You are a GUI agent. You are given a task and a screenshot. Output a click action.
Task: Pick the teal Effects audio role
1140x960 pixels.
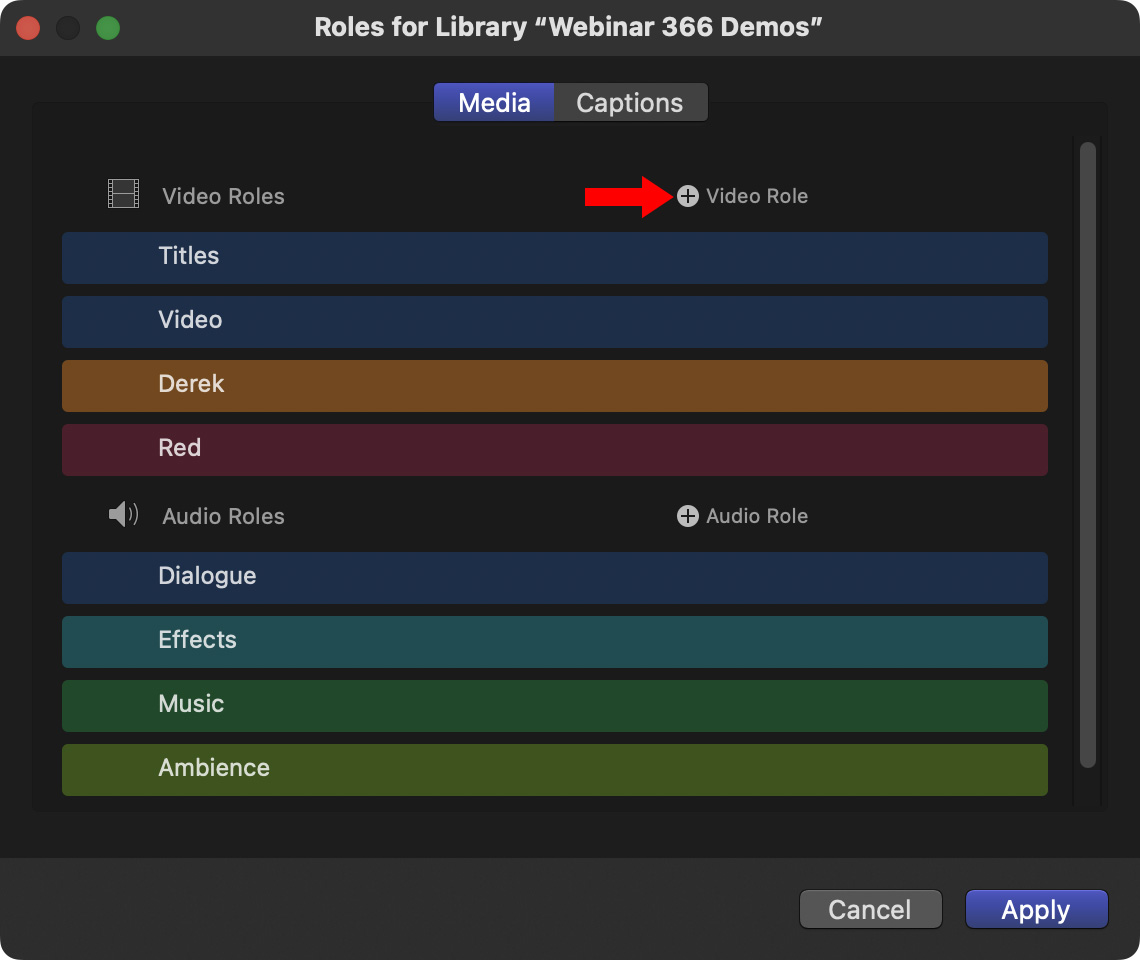click(x=554, y=641)
